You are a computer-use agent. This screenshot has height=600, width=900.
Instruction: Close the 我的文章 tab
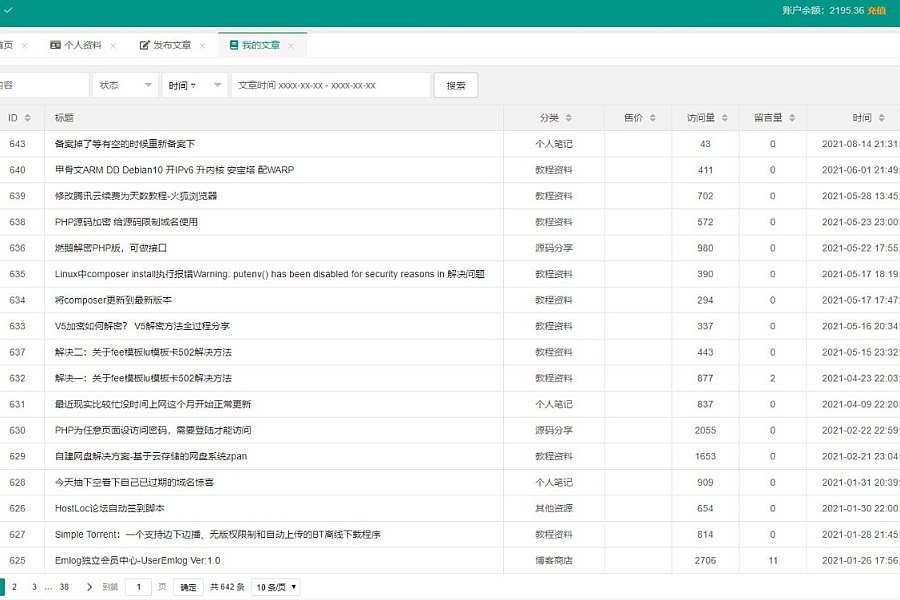point(291,46)
